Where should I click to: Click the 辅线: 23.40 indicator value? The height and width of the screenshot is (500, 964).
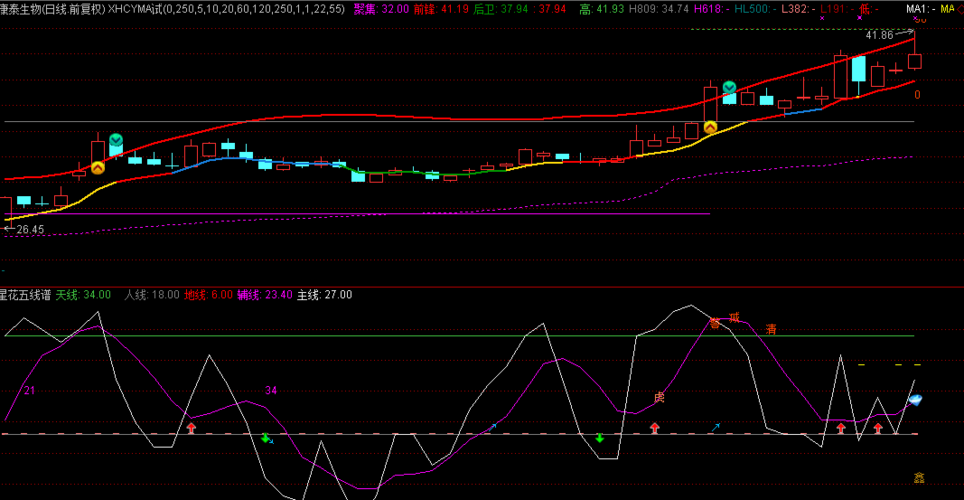coord(265,295)
